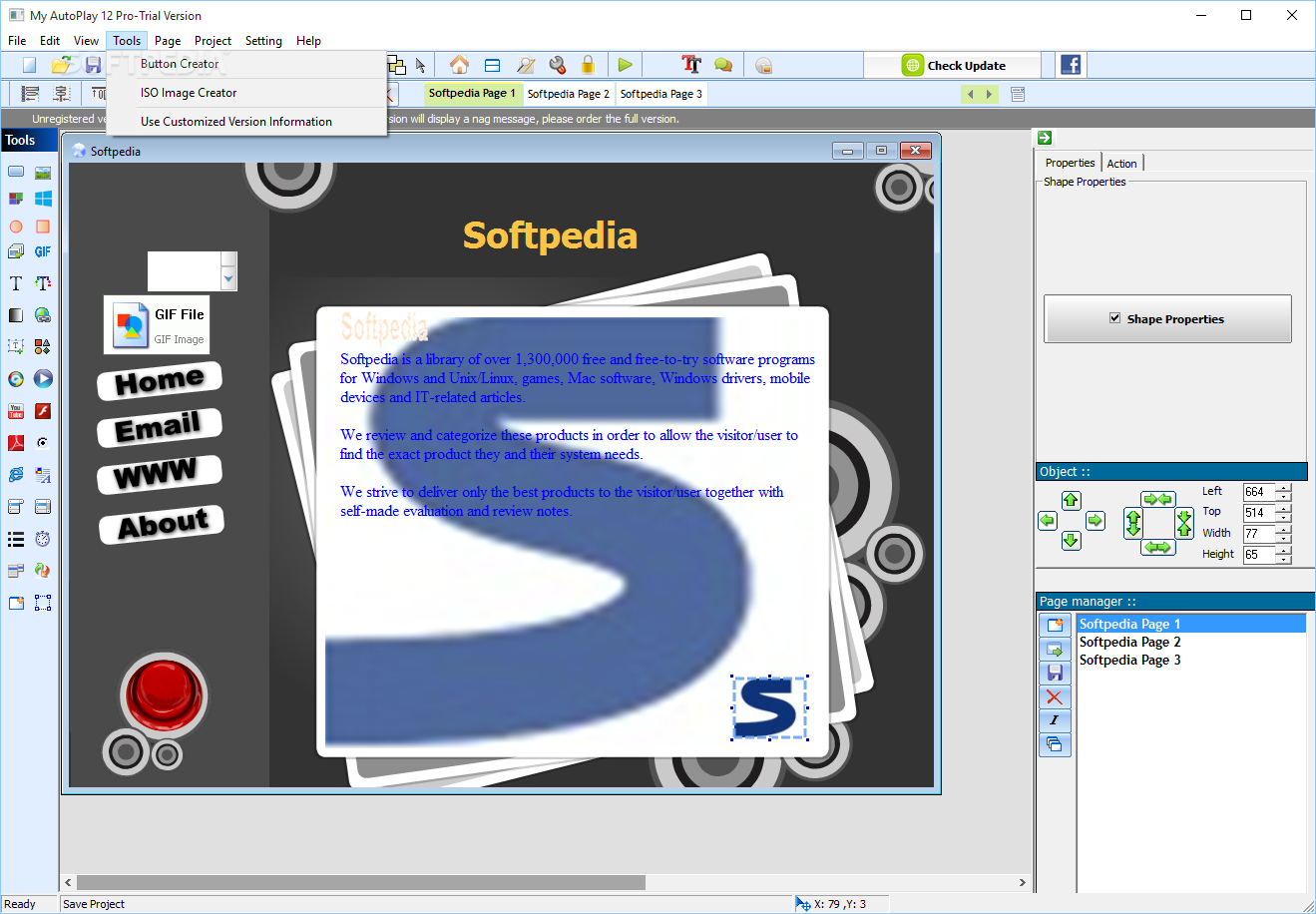Choose Use Customized Version Information
The height and width of the screenshot is (914, 1316).
[x=236, y=122]
